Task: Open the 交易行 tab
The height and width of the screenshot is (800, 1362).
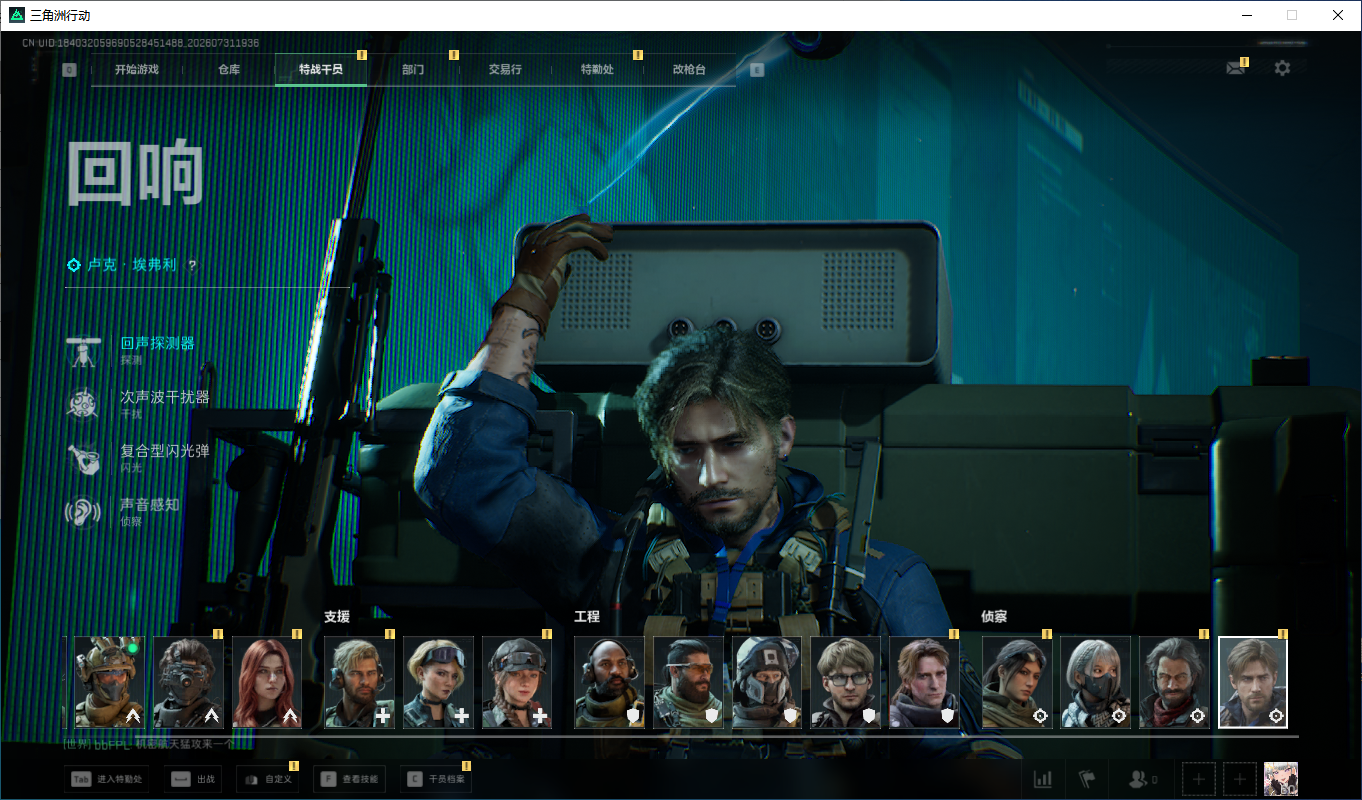Action: (505, 70)
